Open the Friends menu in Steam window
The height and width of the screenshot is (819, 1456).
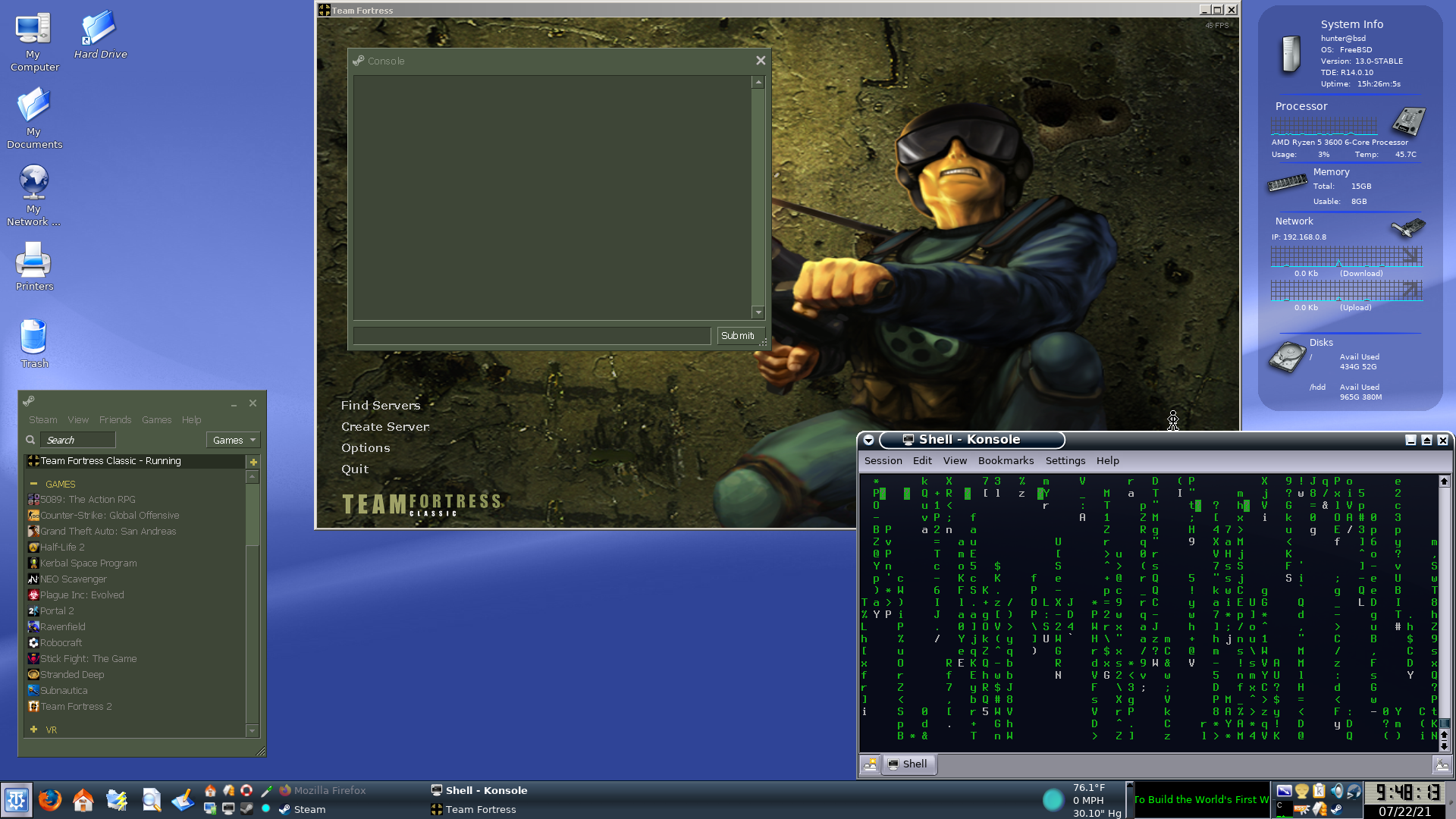click(x=115, y=420)
